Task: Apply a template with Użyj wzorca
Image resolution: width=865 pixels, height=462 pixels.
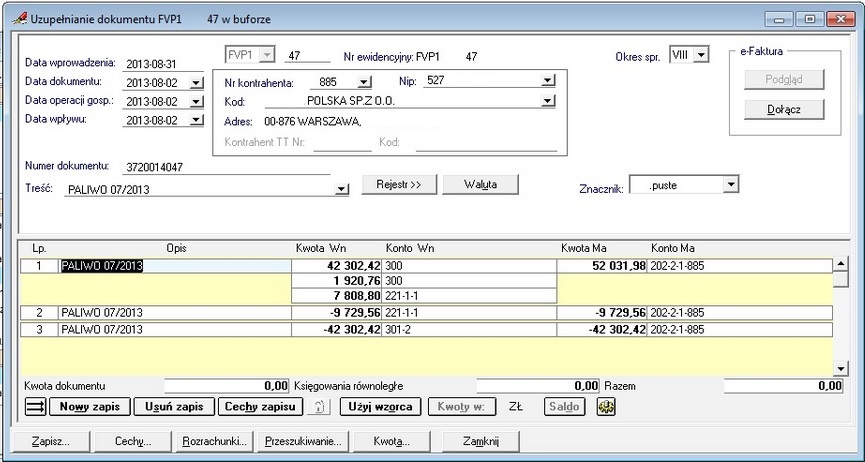Action: (380, 407)
